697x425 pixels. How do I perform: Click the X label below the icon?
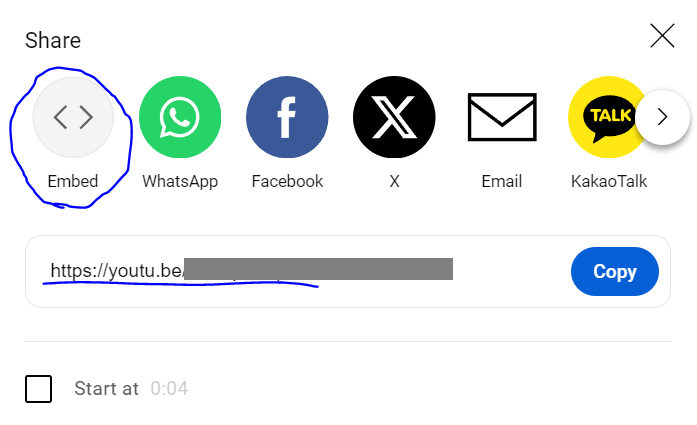(x=394, y=181)
